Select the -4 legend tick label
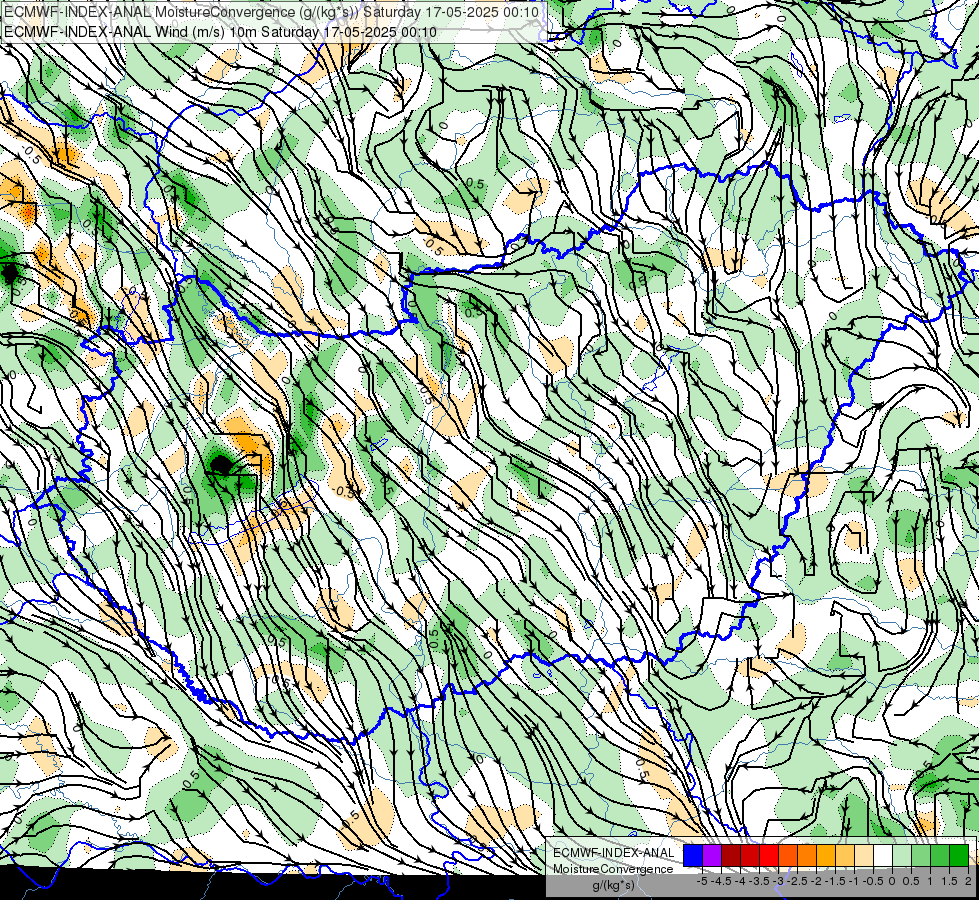This screenshot has width=979, height=900. pyautogui.click(x=740, y=881)
